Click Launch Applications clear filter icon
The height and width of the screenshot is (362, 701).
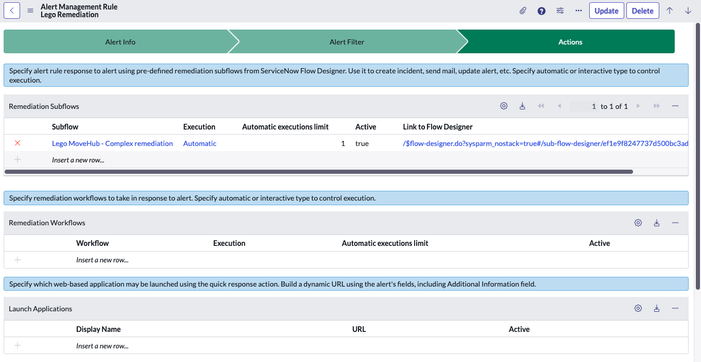point(656,308)
